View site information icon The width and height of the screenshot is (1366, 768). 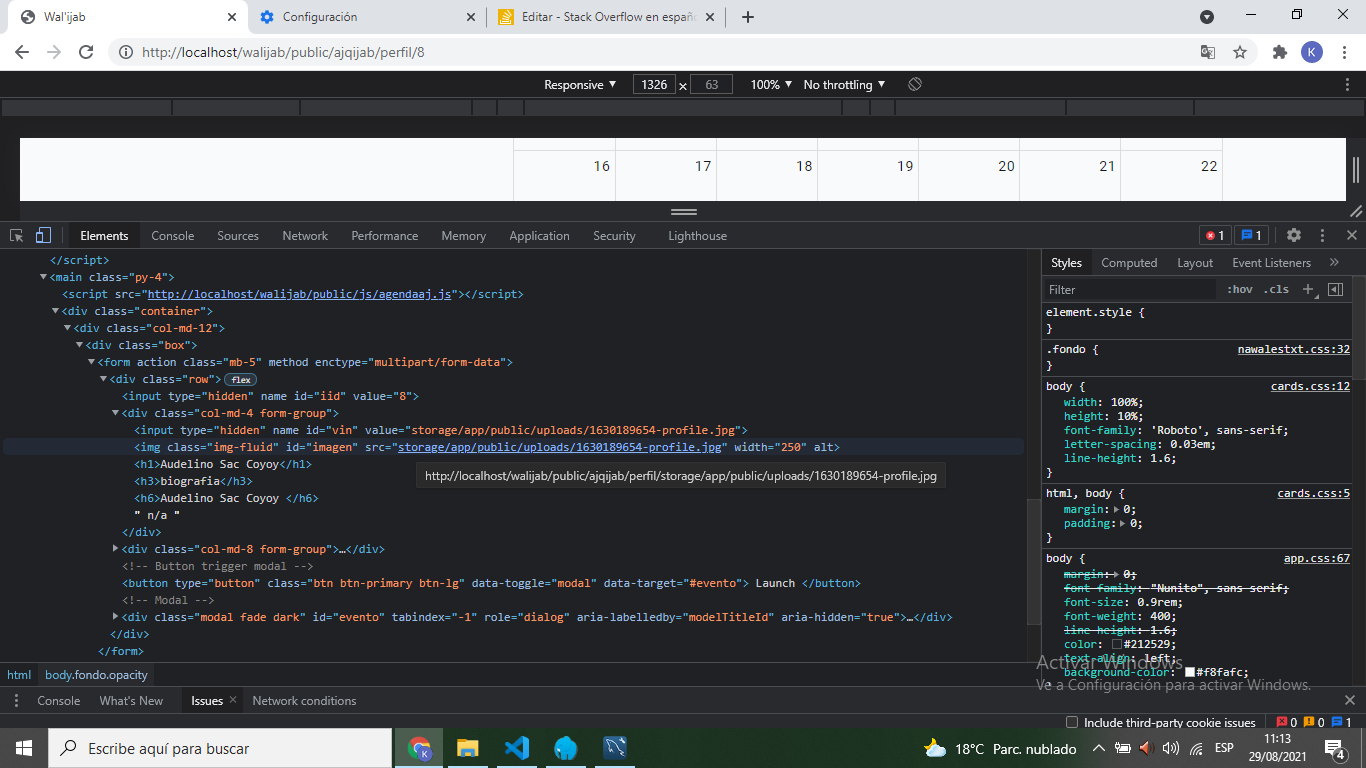pyautogui.click(x=125, y=52)
